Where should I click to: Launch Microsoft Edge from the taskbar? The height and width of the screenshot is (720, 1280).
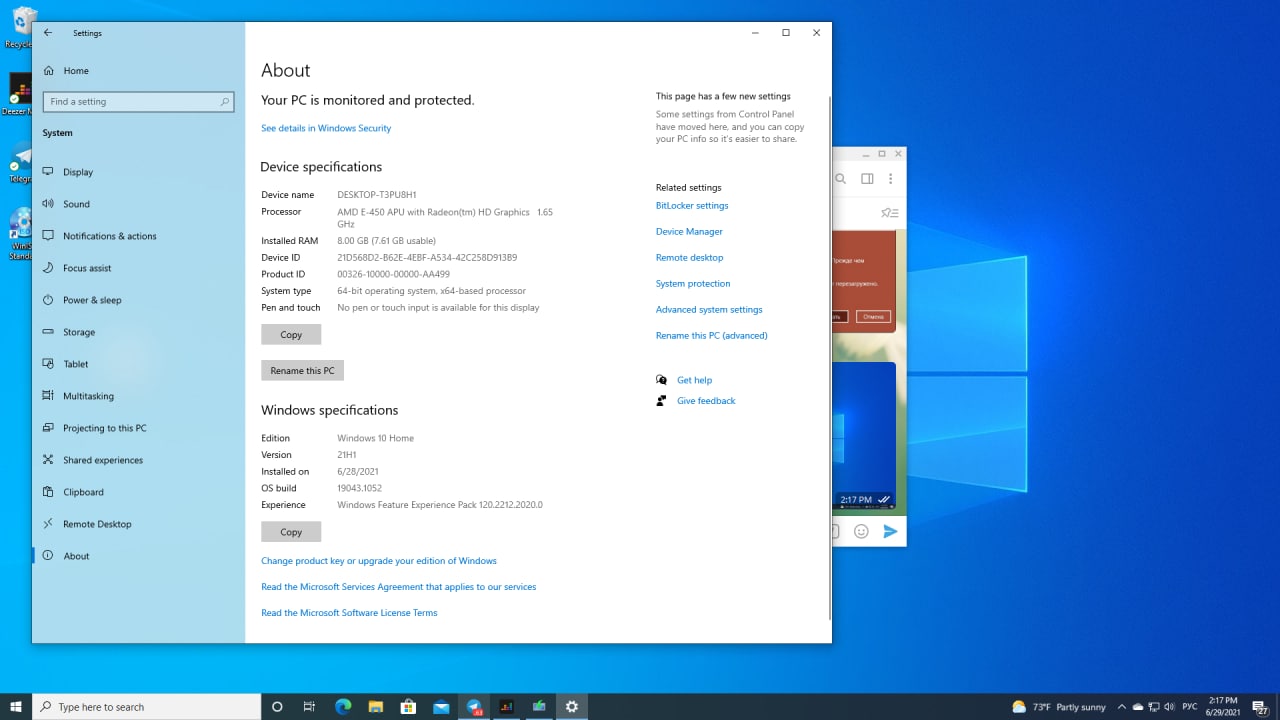[x=343, y=707]
